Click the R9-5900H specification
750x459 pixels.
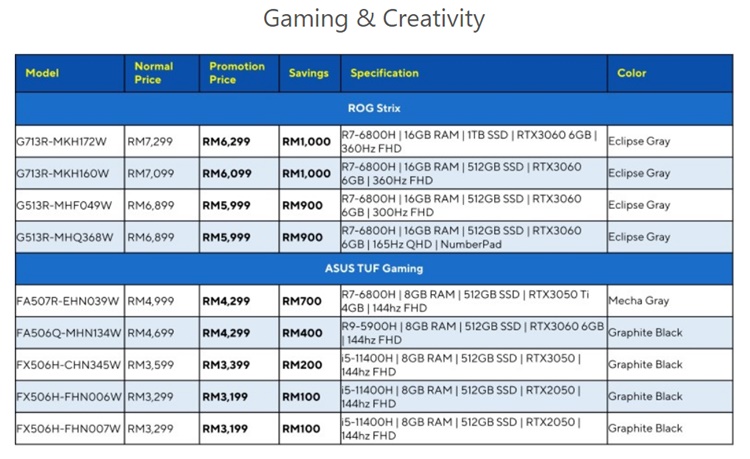coord(473,333)
